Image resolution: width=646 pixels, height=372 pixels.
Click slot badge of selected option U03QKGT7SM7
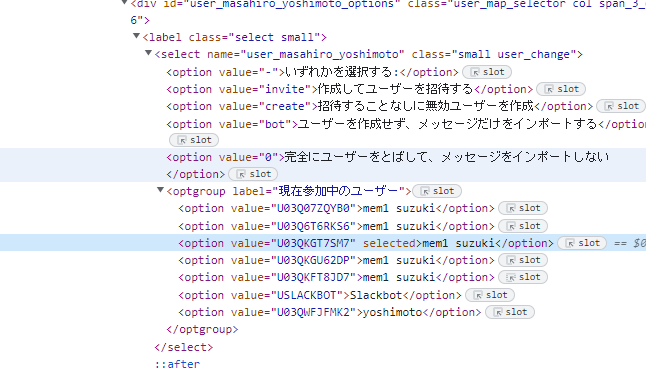(x=582, y=243)
